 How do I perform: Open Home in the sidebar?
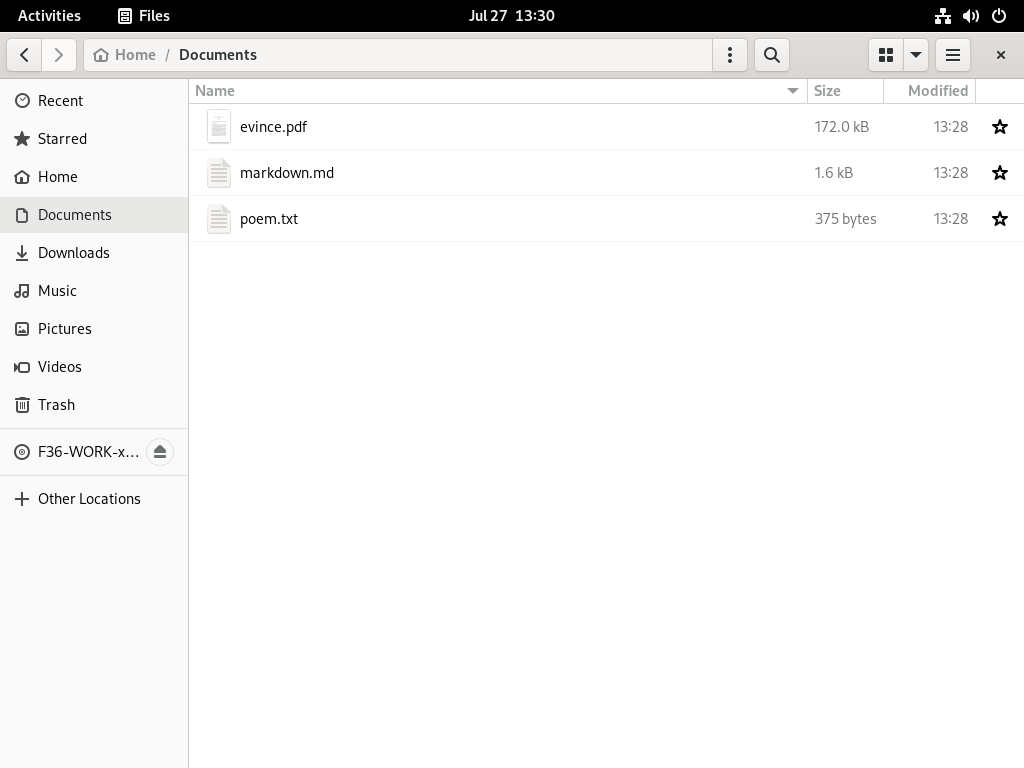(x=94, y=176)
